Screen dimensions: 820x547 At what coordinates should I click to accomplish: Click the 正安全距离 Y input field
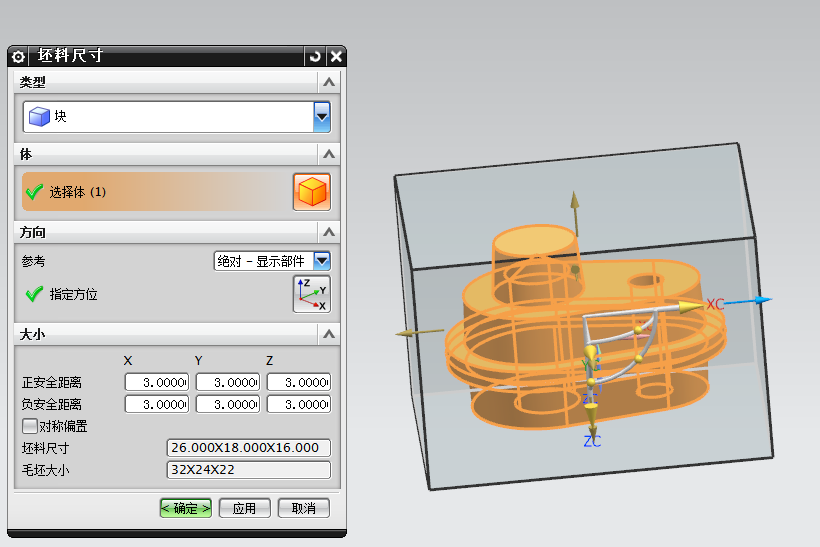pos(228,382)
